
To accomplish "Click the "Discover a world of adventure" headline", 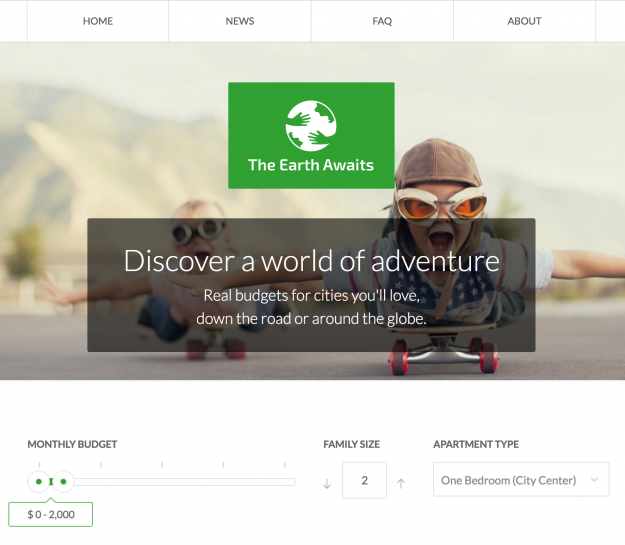I will [x=311, y=261].
